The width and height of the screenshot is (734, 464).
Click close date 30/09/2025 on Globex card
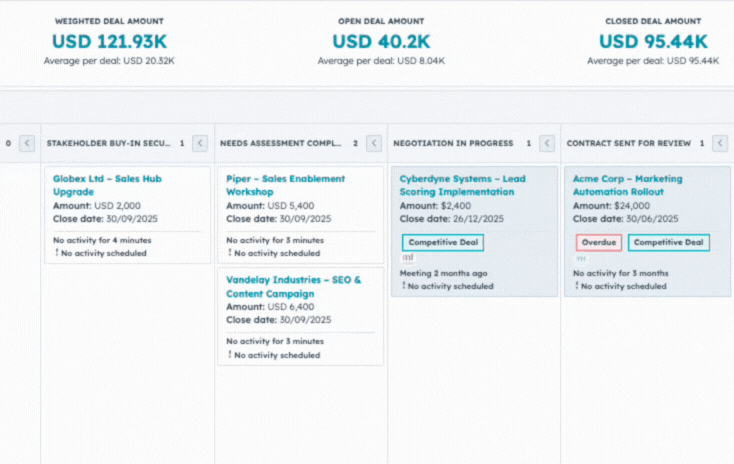[132, 219]
